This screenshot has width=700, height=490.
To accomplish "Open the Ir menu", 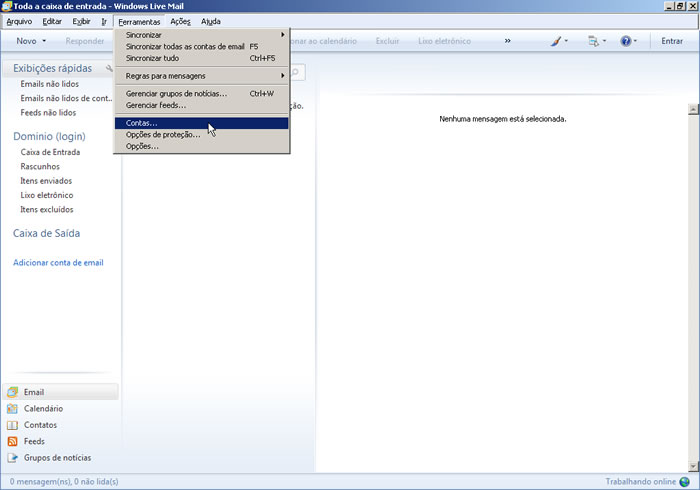I will (x=104, y=21).
